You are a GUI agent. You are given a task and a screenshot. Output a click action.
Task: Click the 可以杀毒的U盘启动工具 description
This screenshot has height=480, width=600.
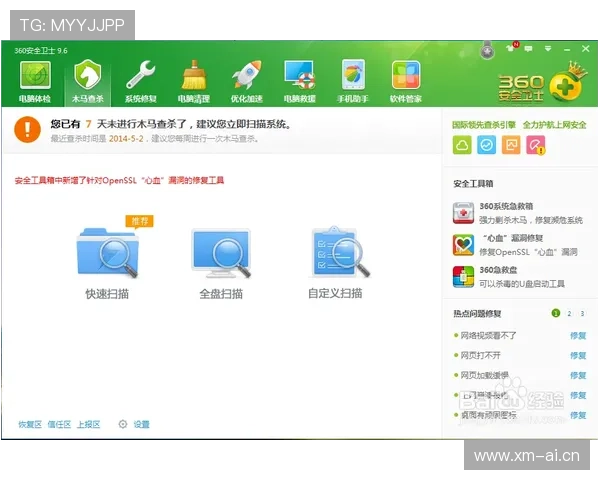[522, 284]
